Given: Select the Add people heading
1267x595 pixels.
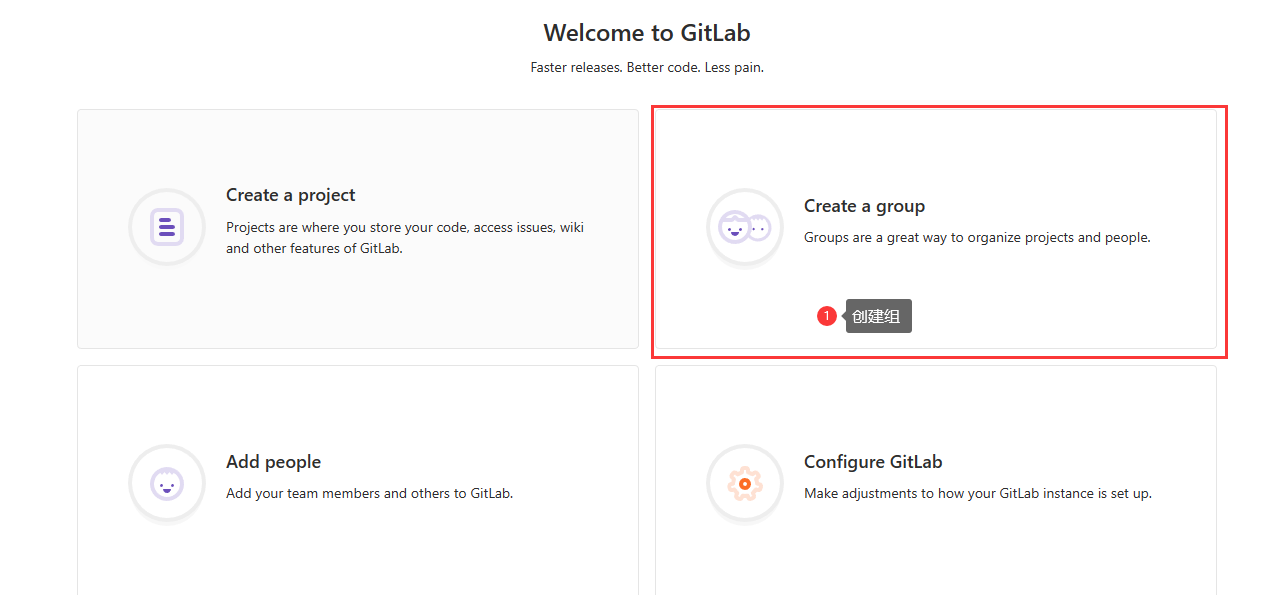Looking at the screenshot, I should point(274,462).
